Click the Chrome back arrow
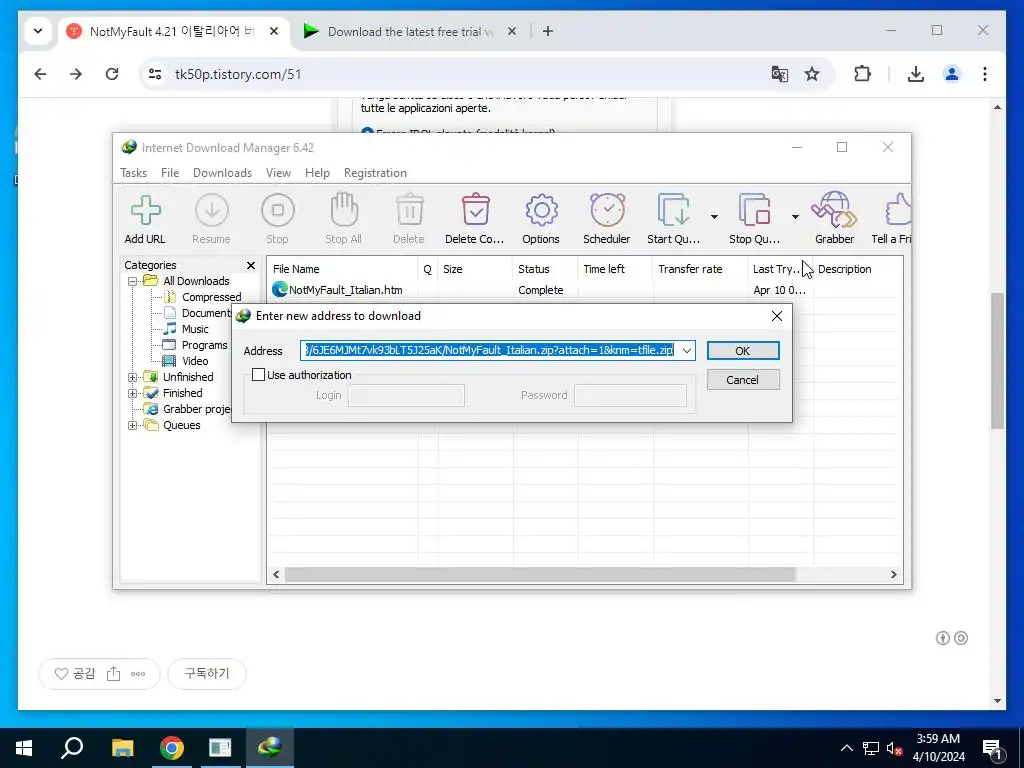 point(40,74)
